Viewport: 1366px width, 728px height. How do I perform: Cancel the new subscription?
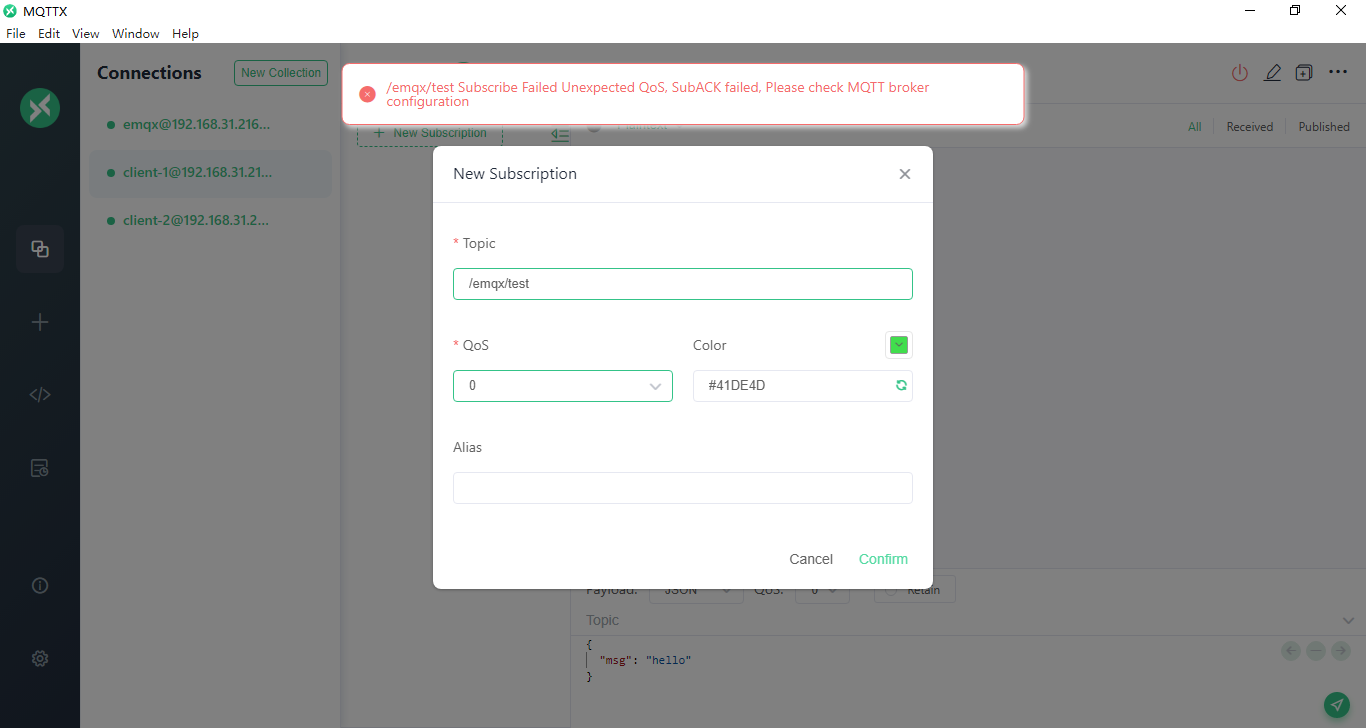(811, 559)
